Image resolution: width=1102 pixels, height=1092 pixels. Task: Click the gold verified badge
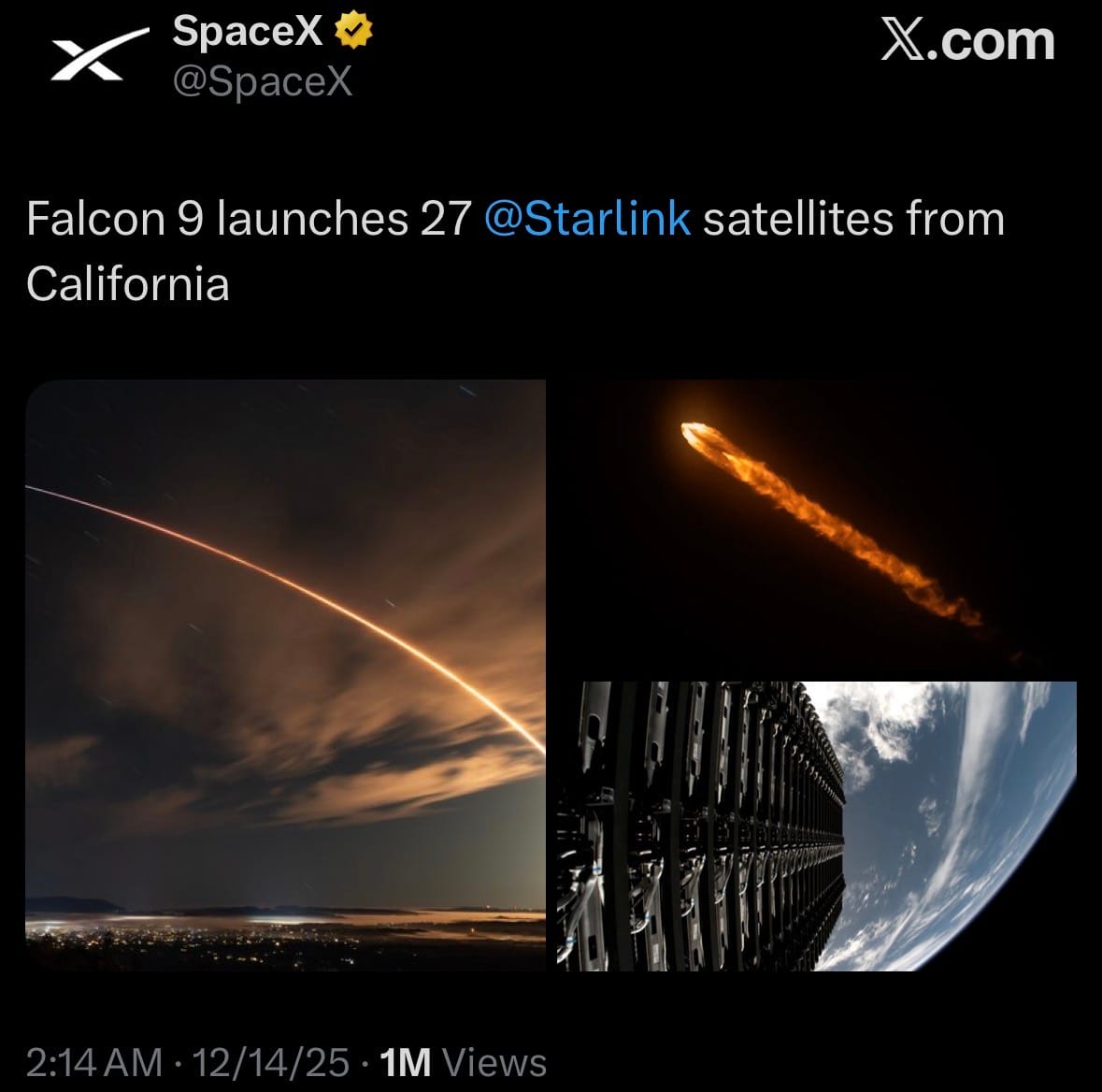(x=352, y=33)
